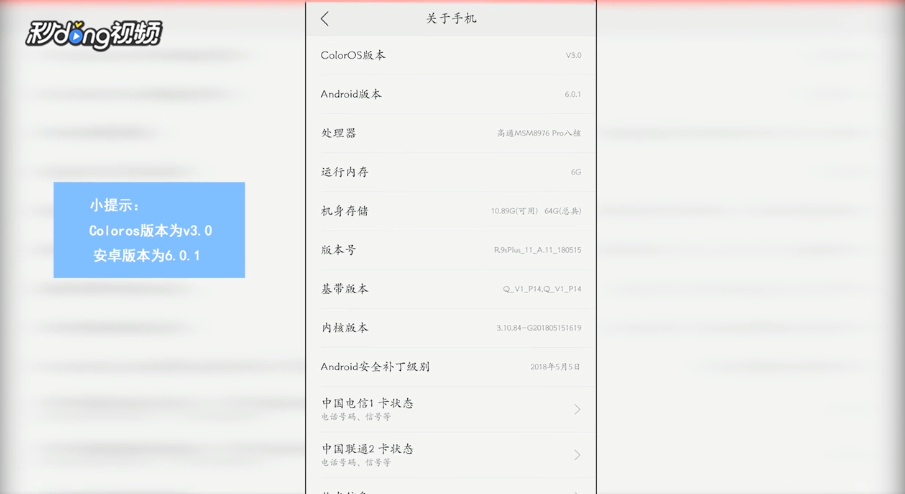The image size is (905, 494).
Task: Tap 电话号码、信号等 under 中国联通2
Action: coord(356,462)
